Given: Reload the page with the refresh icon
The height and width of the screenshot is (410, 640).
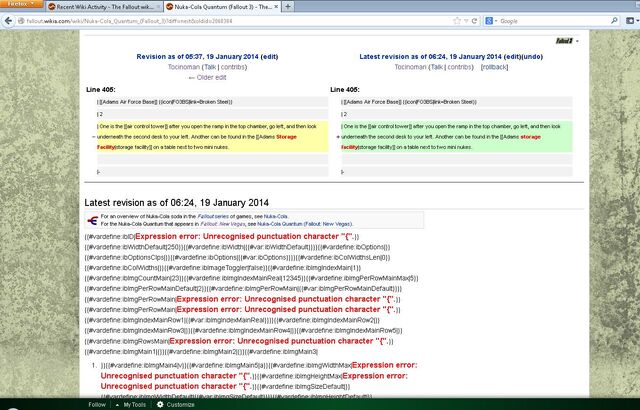Looking at the screenshot, I should point(474,21).
